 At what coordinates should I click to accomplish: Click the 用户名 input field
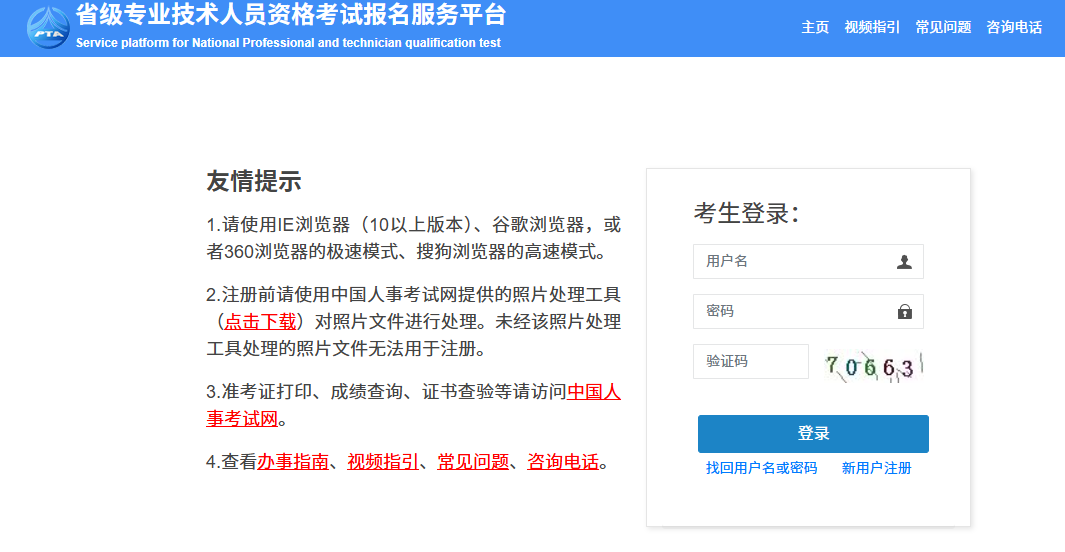coord(795,262)
